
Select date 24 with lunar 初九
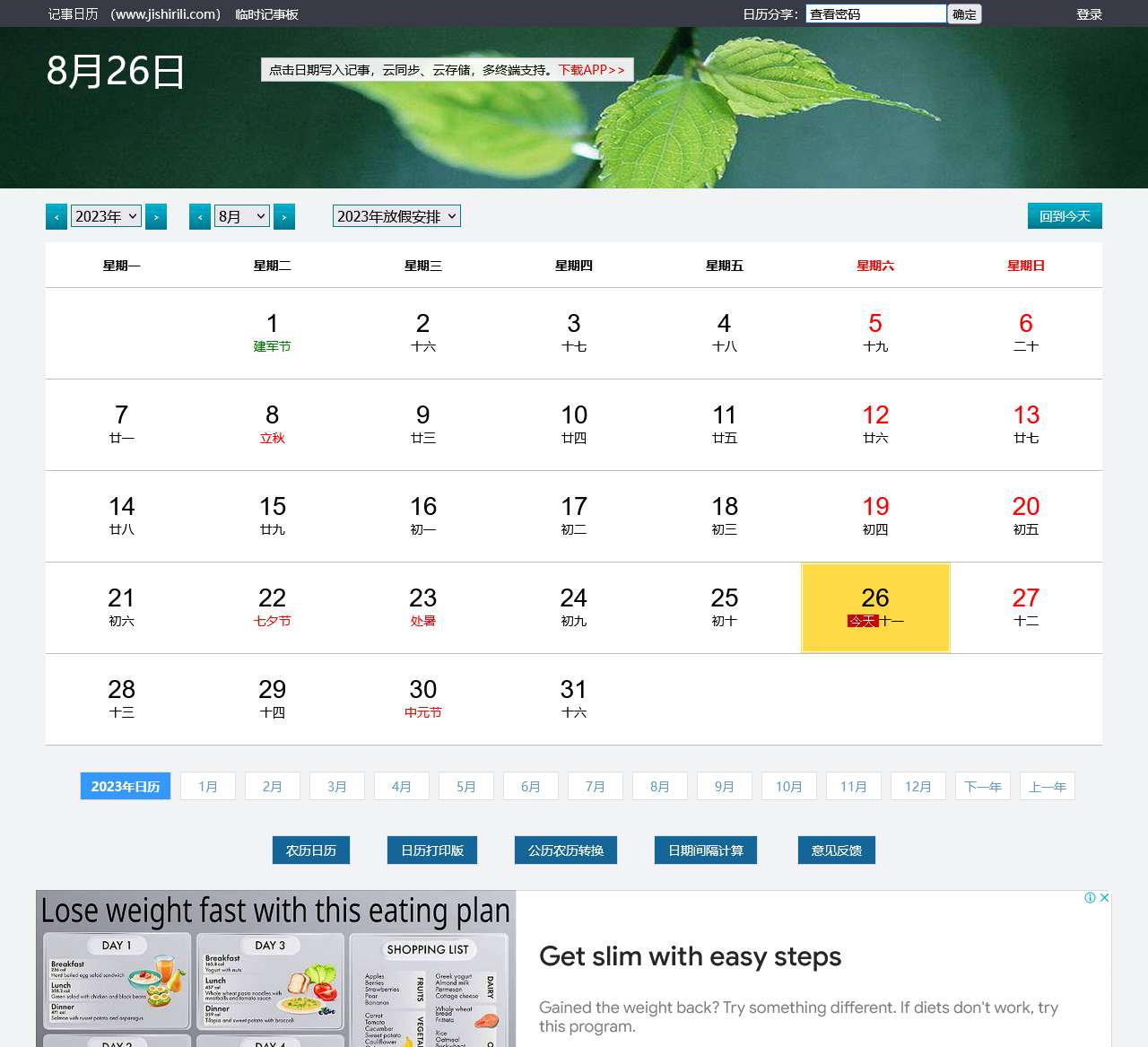[x=574, y=607]
